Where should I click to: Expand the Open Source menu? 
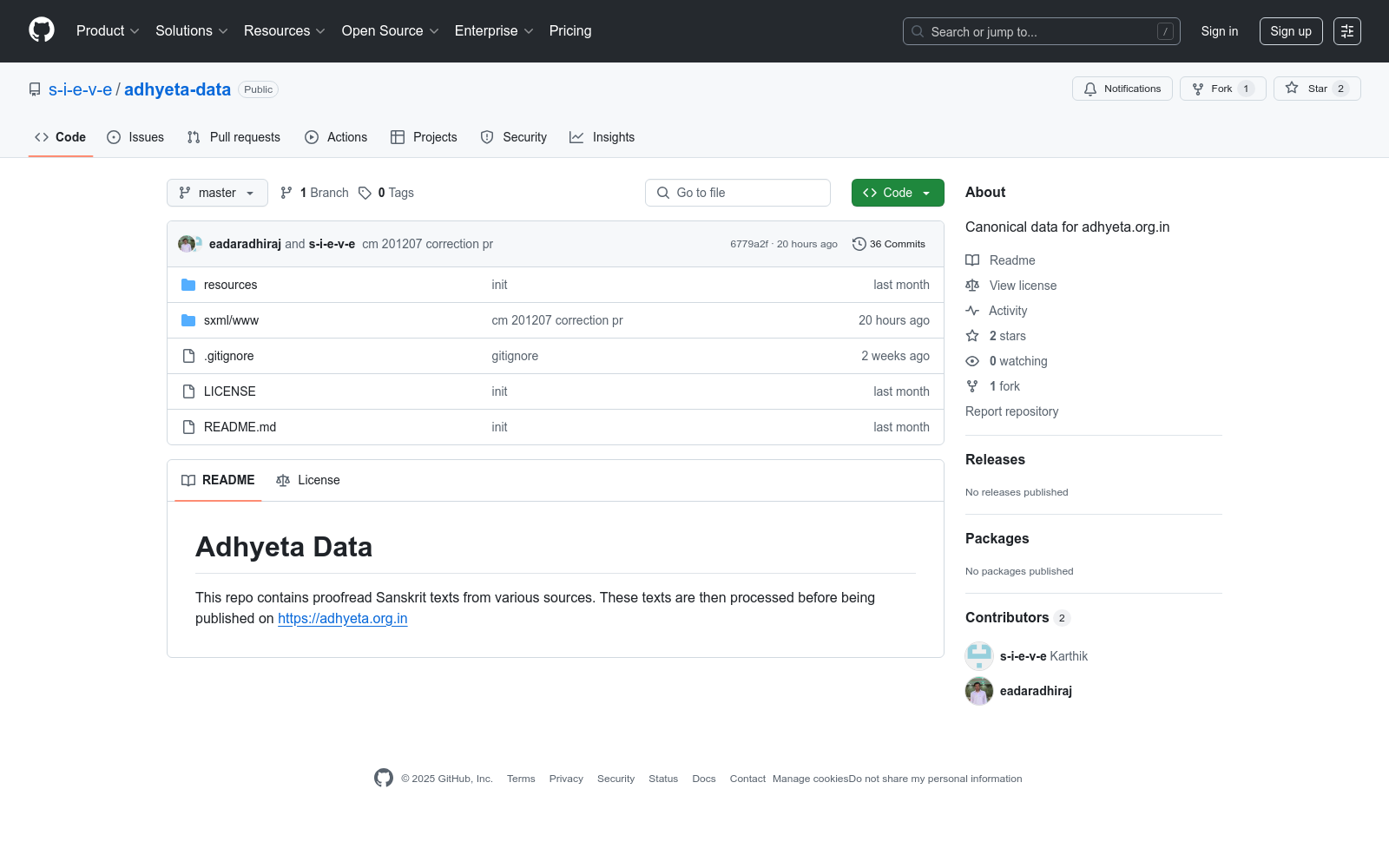(390, 30)
